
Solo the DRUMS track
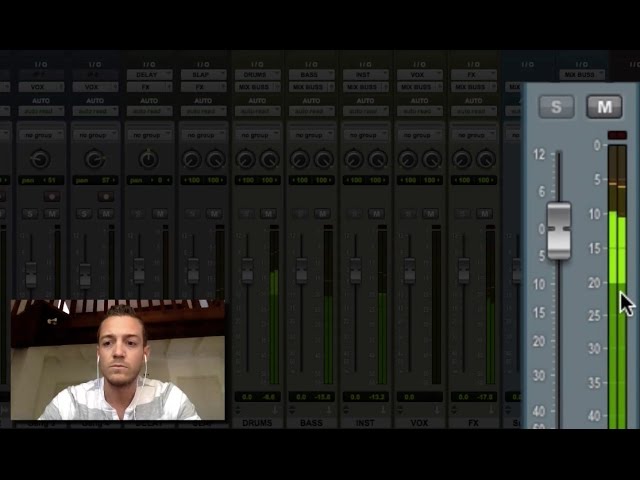tap(247, 213)
